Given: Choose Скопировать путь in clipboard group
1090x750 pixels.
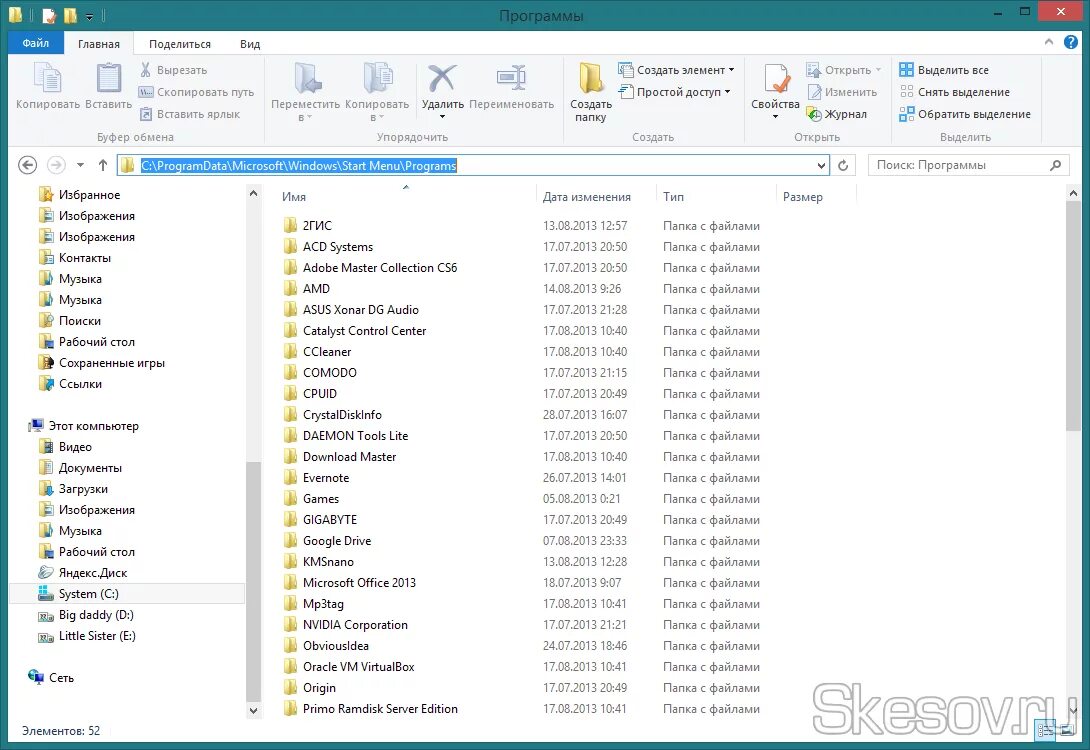Looking at the screenshot, I should (x=197, y=92).
